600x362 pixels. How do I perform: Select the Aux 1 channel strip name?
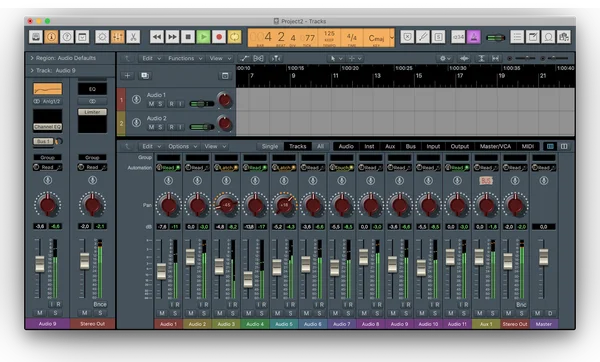pos(486,324)
